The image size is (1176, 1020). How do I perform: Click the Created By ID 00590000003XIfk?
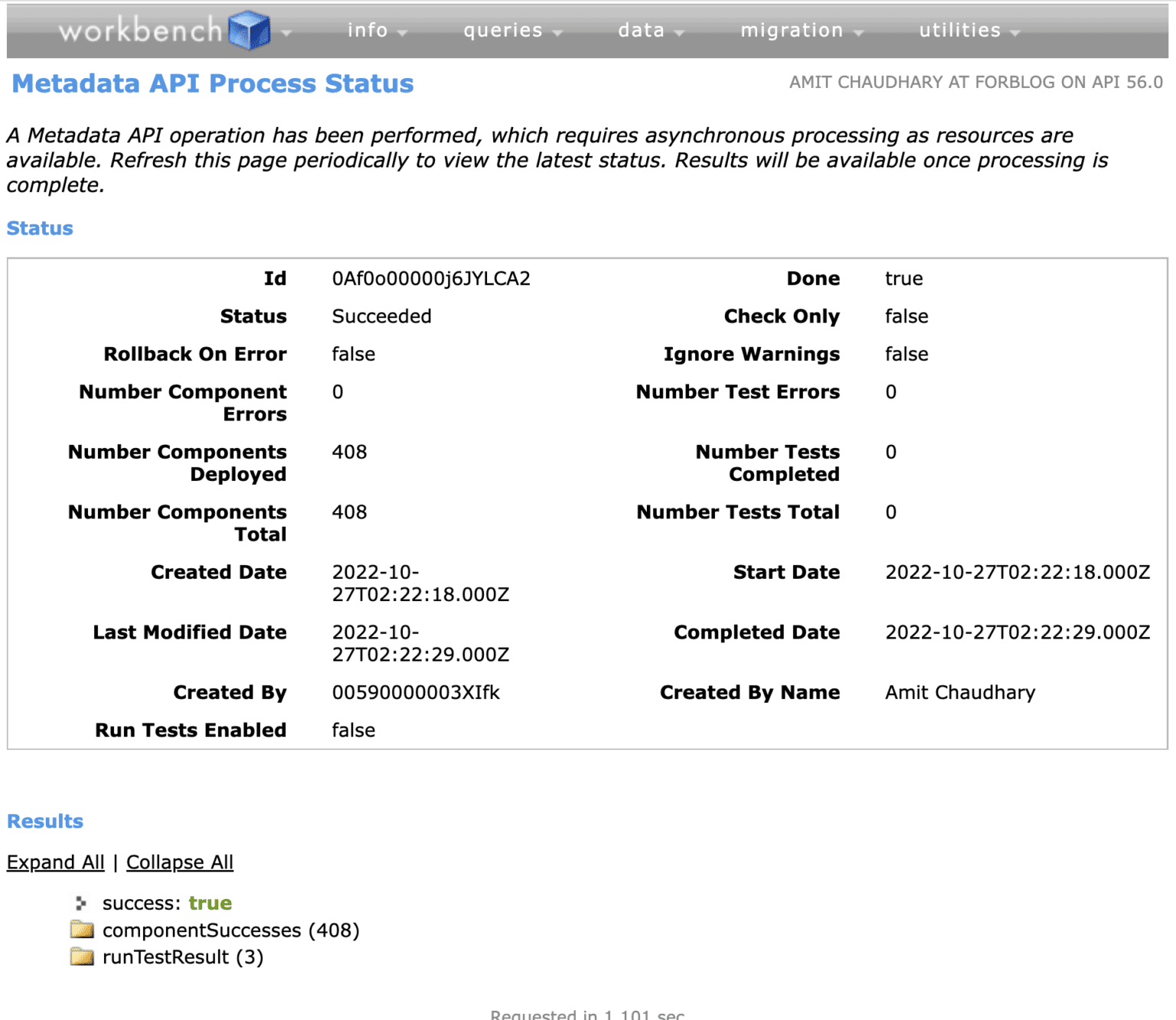(416, 693)
